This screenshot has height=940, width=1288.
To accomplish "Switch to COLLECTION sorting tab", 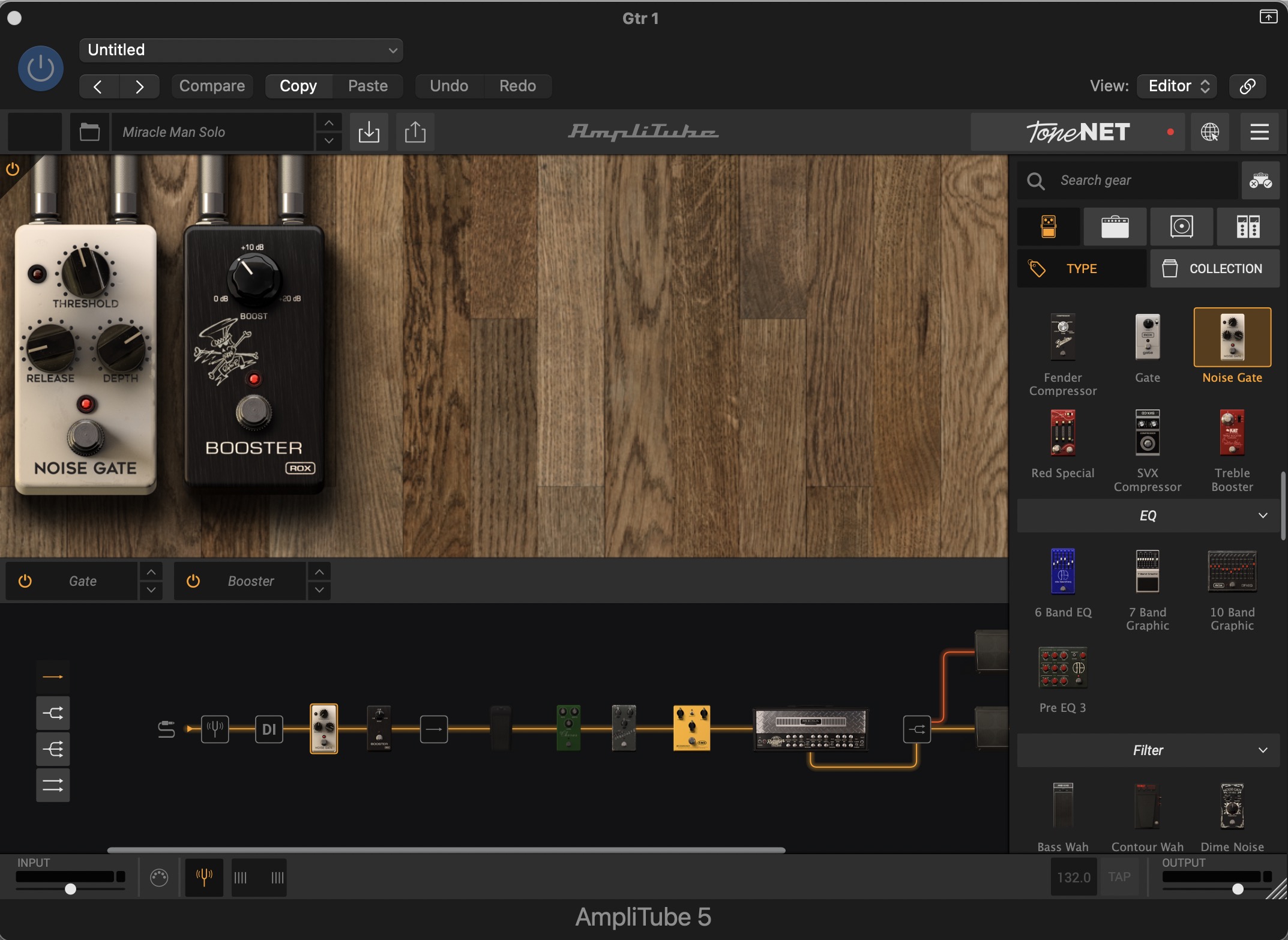I will tap(1215, 268).
